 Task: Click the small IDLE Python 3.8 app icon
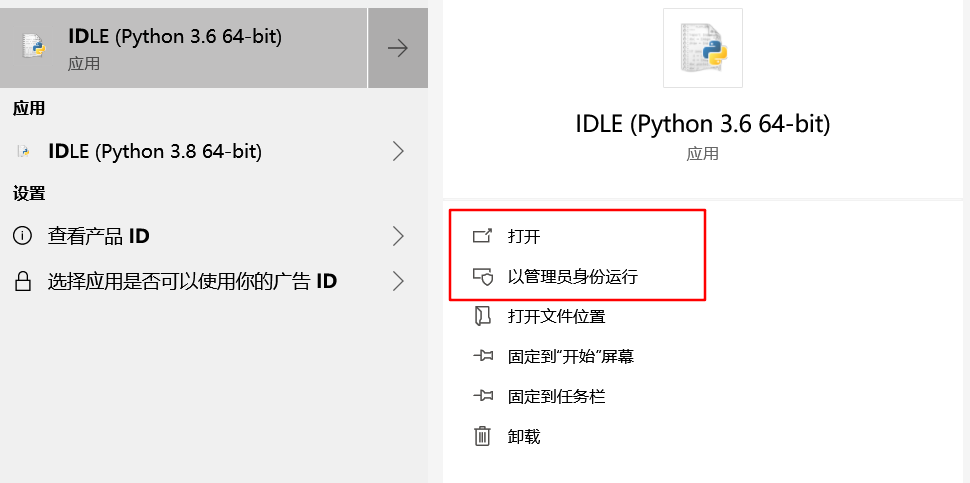tap(22, 152)
